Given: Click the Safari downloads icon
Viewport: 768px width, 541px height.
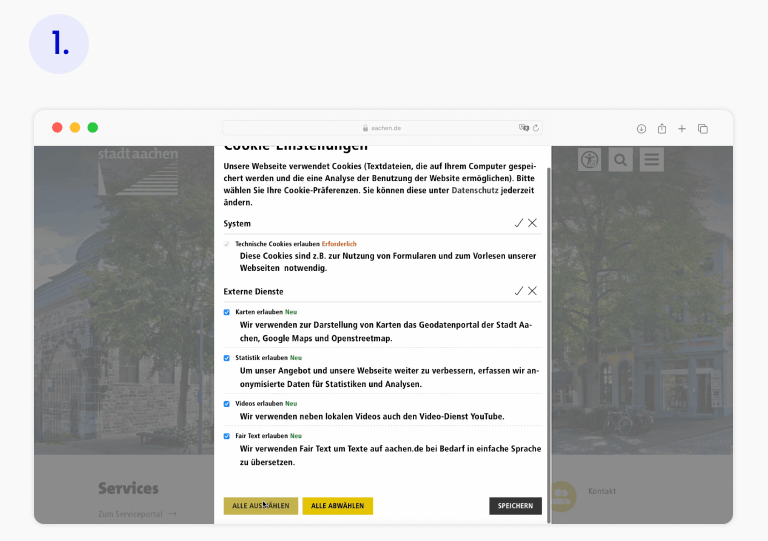Looking at the screenshot, I should click(641, 129).
